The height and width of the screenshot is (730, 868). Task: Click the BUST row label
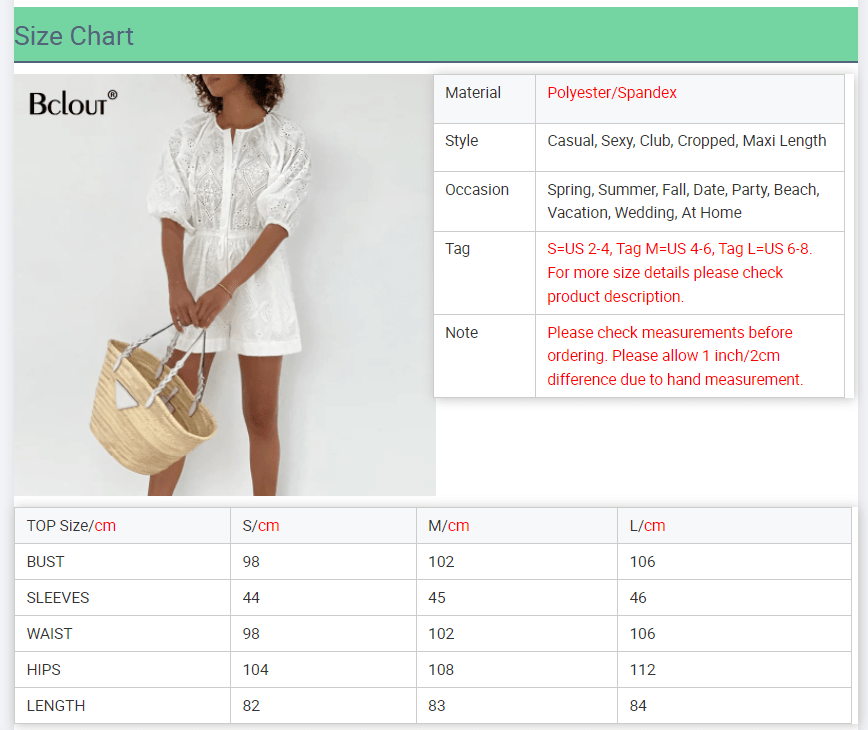[x=42, y=561]
